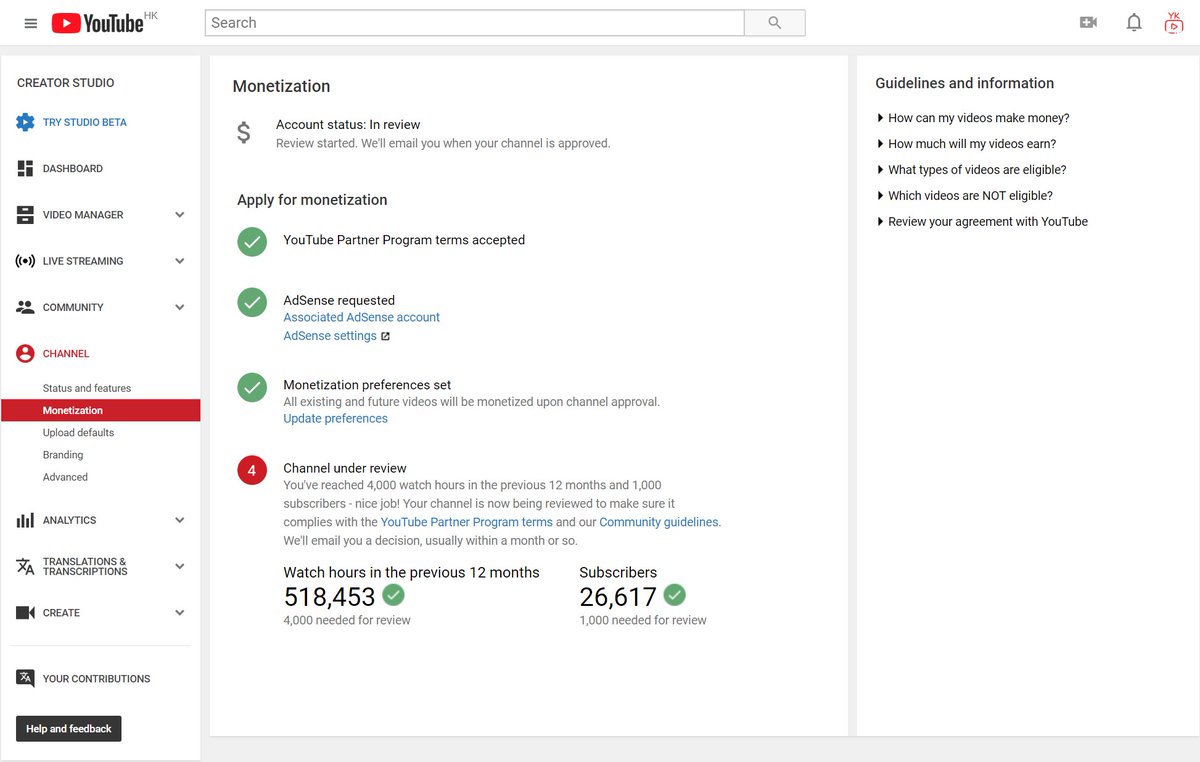Click the 'CREATOR STUDIO' sidebar heading
Screen dimensions: 1200x762
[x=66, y=83]
